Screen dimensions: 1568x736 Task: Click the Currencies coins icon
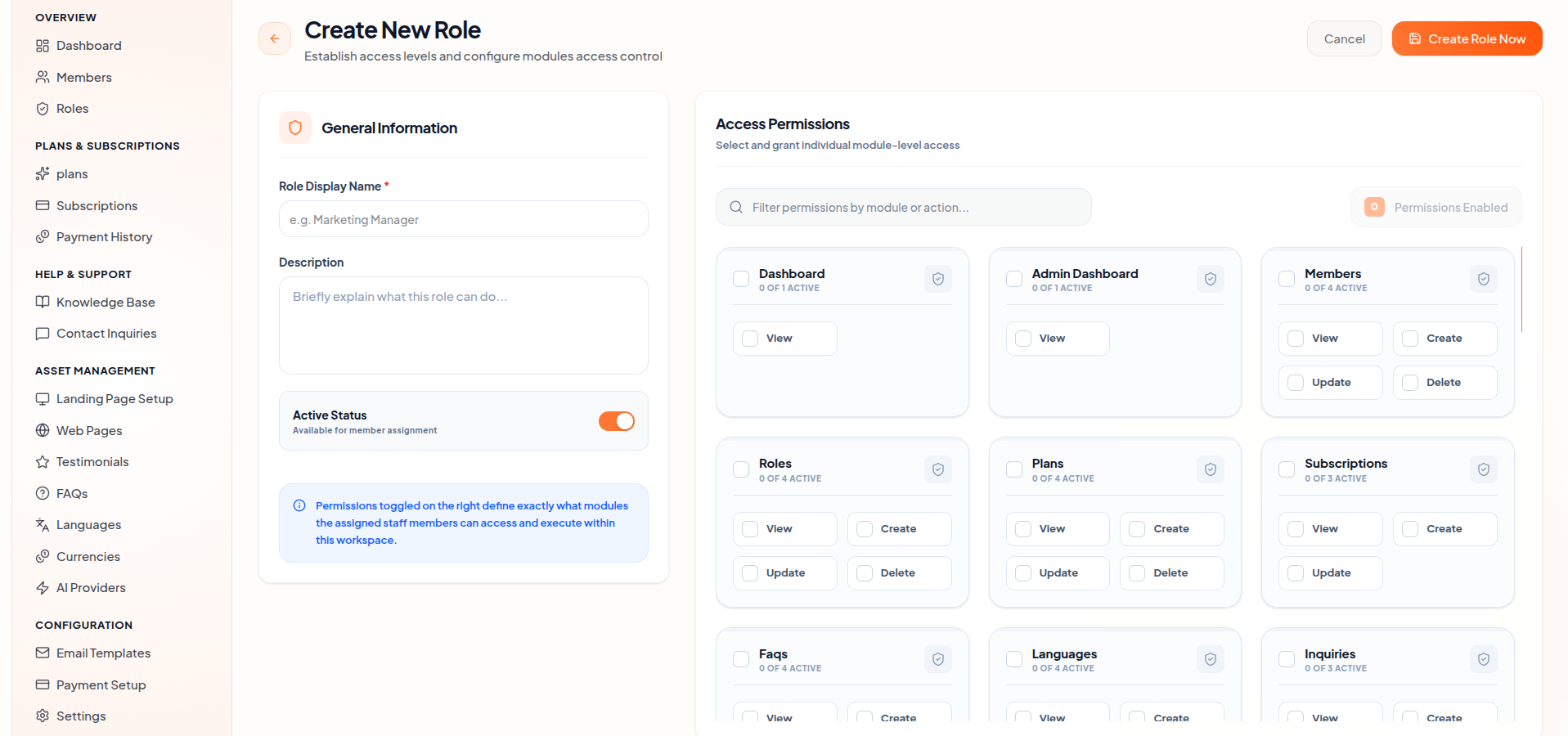click(x=43, y=556)
